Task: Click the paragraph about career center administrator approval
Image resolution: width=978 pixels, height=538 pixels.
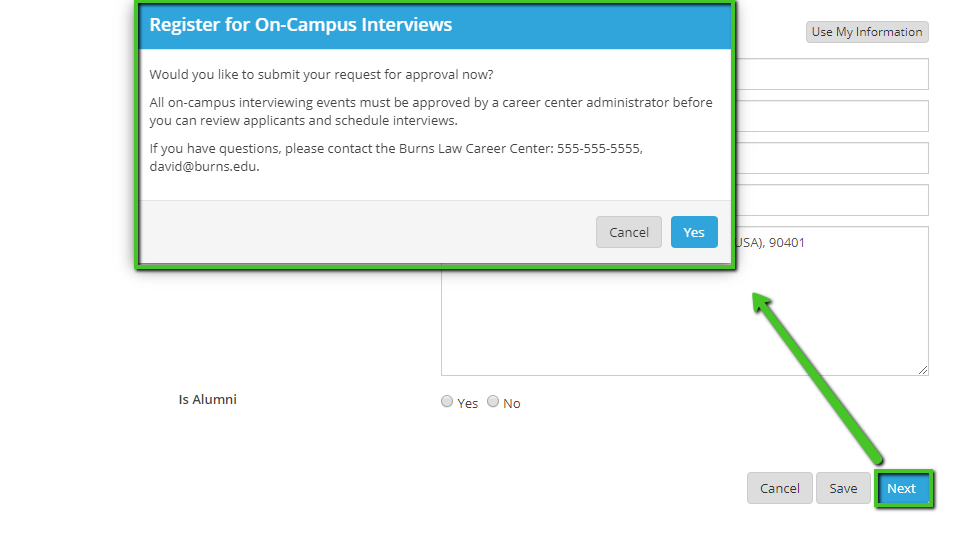Action: point(430,111)
